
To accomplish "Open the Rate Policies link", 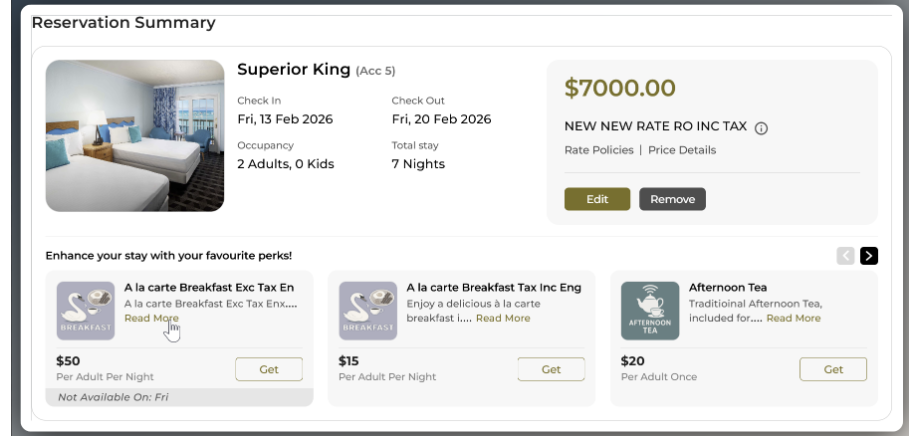I will tap(599, 150).
